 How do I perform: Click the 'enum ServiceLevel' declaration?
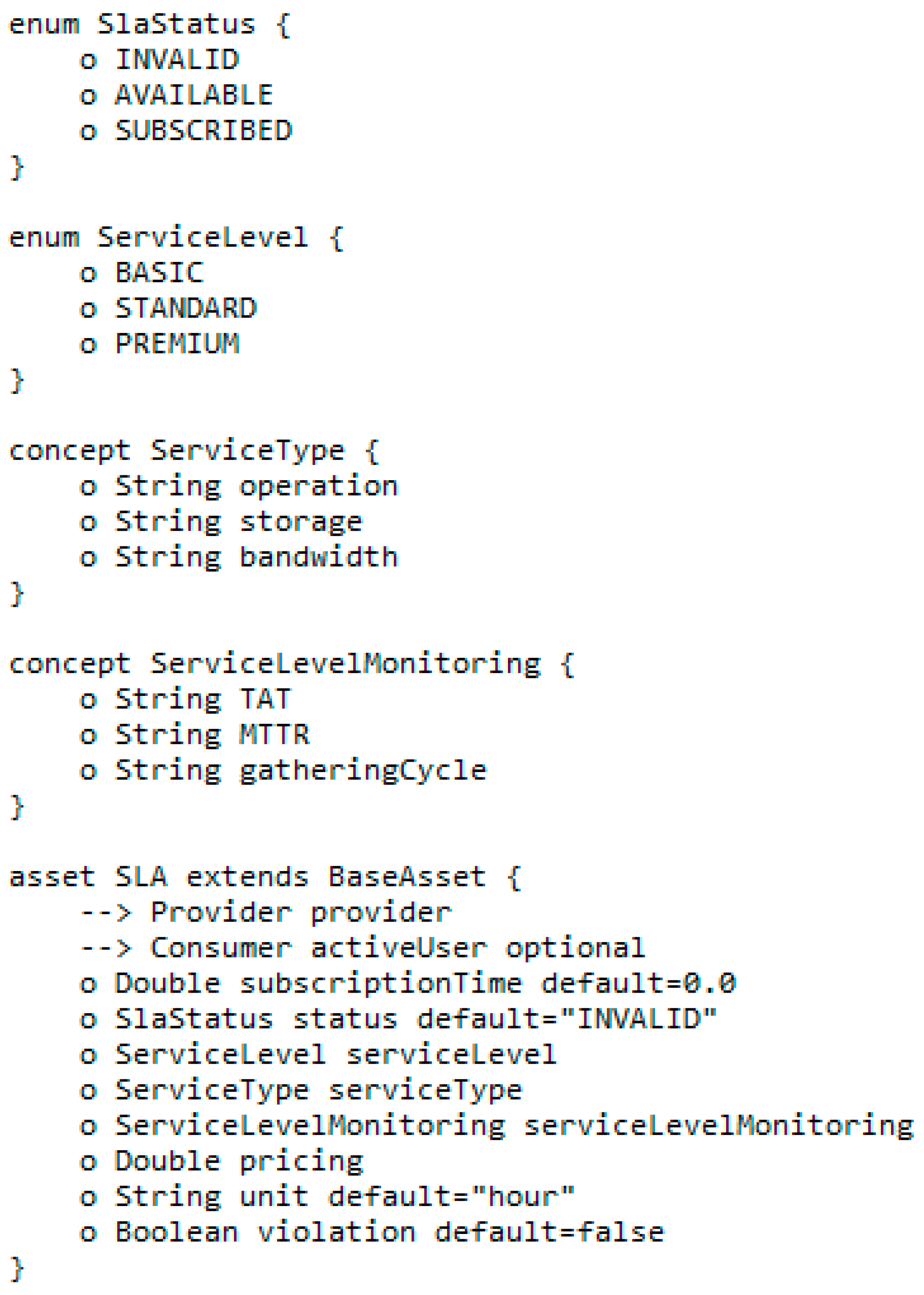(176, 237)
